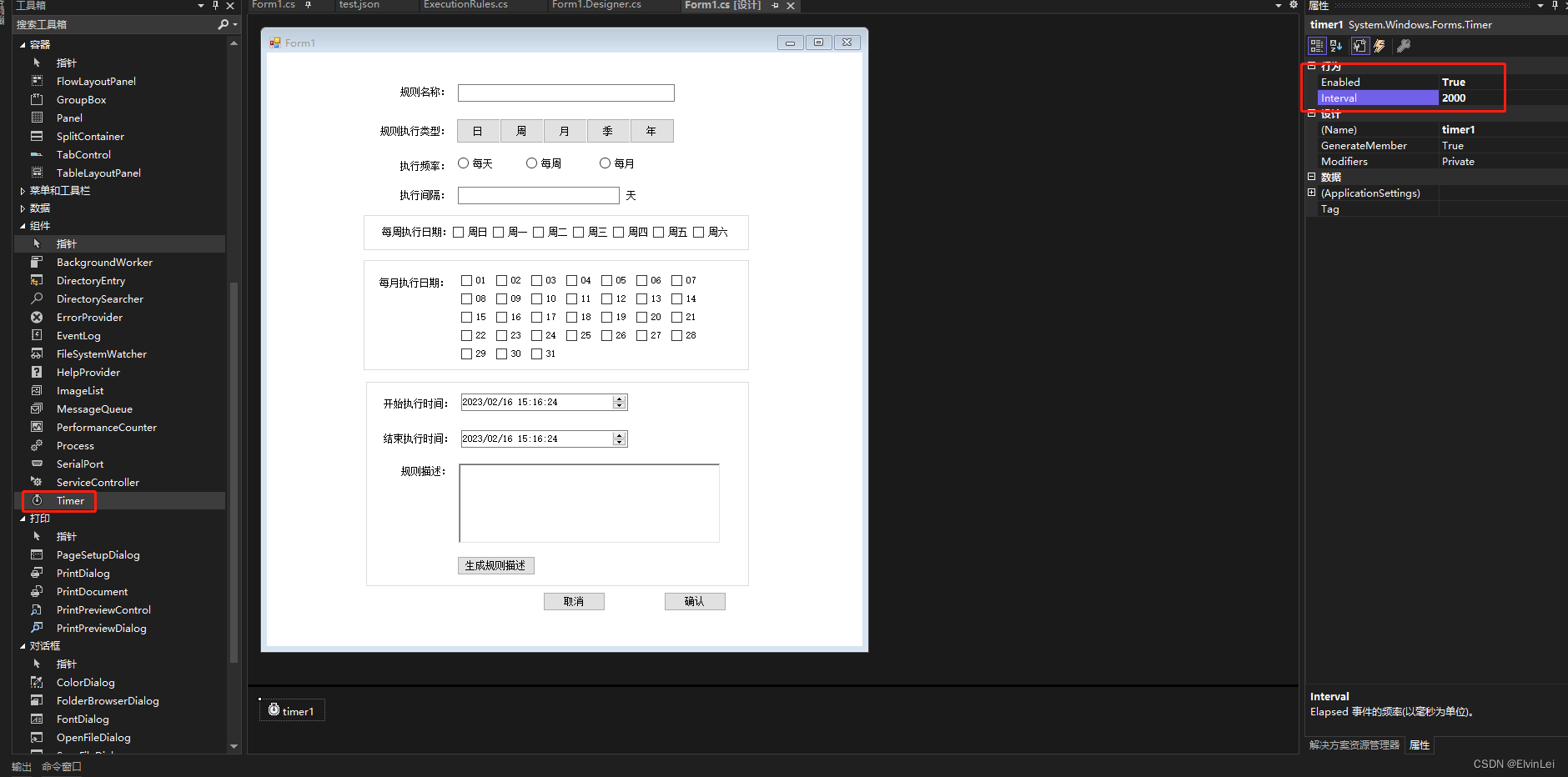
Task: Select the 每天 frequency radio button
Action: click(464, 163)
